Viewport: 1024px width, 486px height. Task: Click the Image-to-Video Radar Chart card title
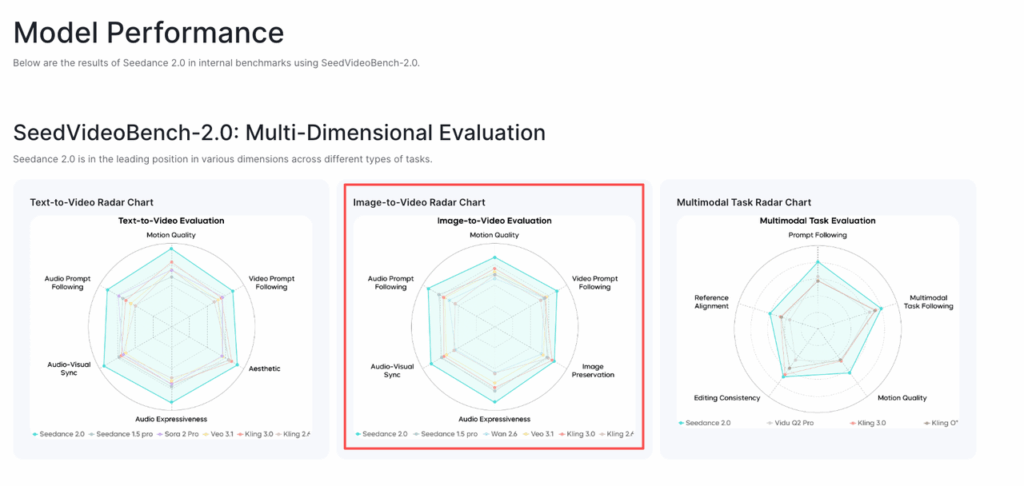click(x=419, y=202)
